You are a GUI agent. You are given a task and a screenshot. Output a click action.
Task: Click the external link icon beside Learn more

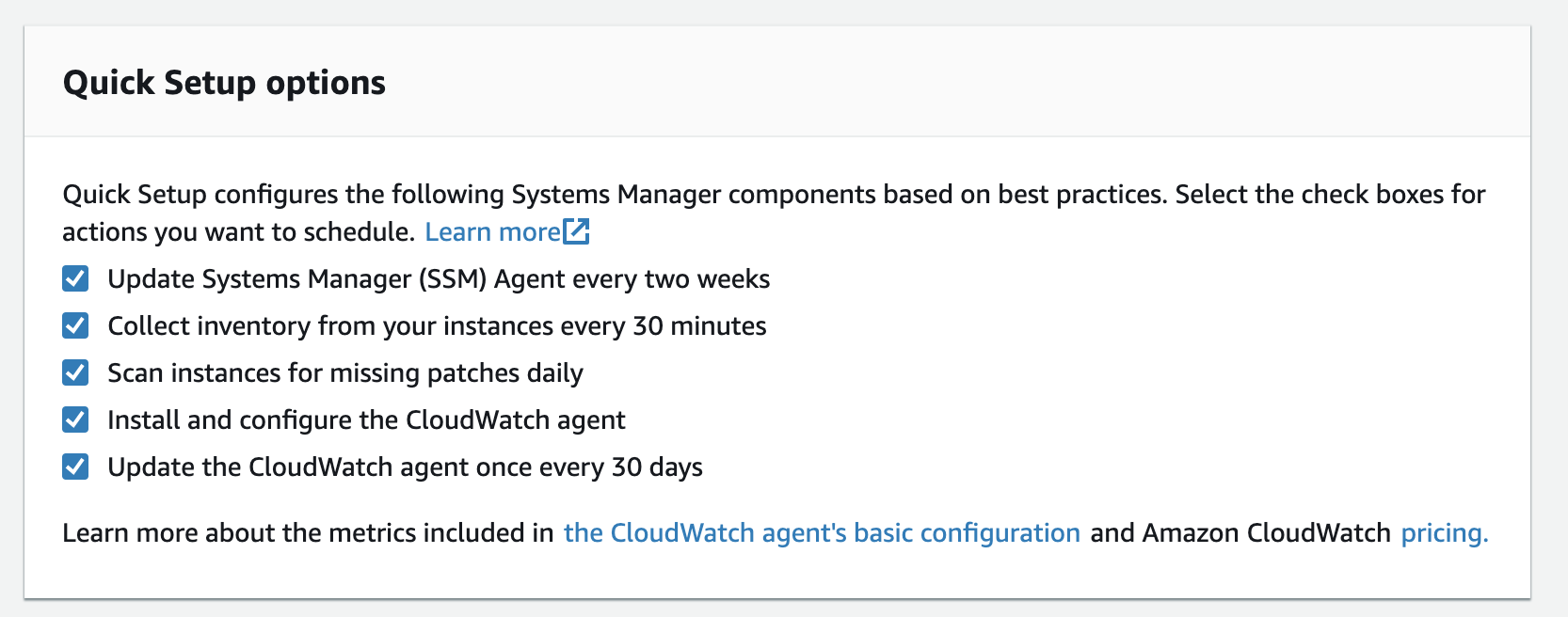click(x=575, y=230)
